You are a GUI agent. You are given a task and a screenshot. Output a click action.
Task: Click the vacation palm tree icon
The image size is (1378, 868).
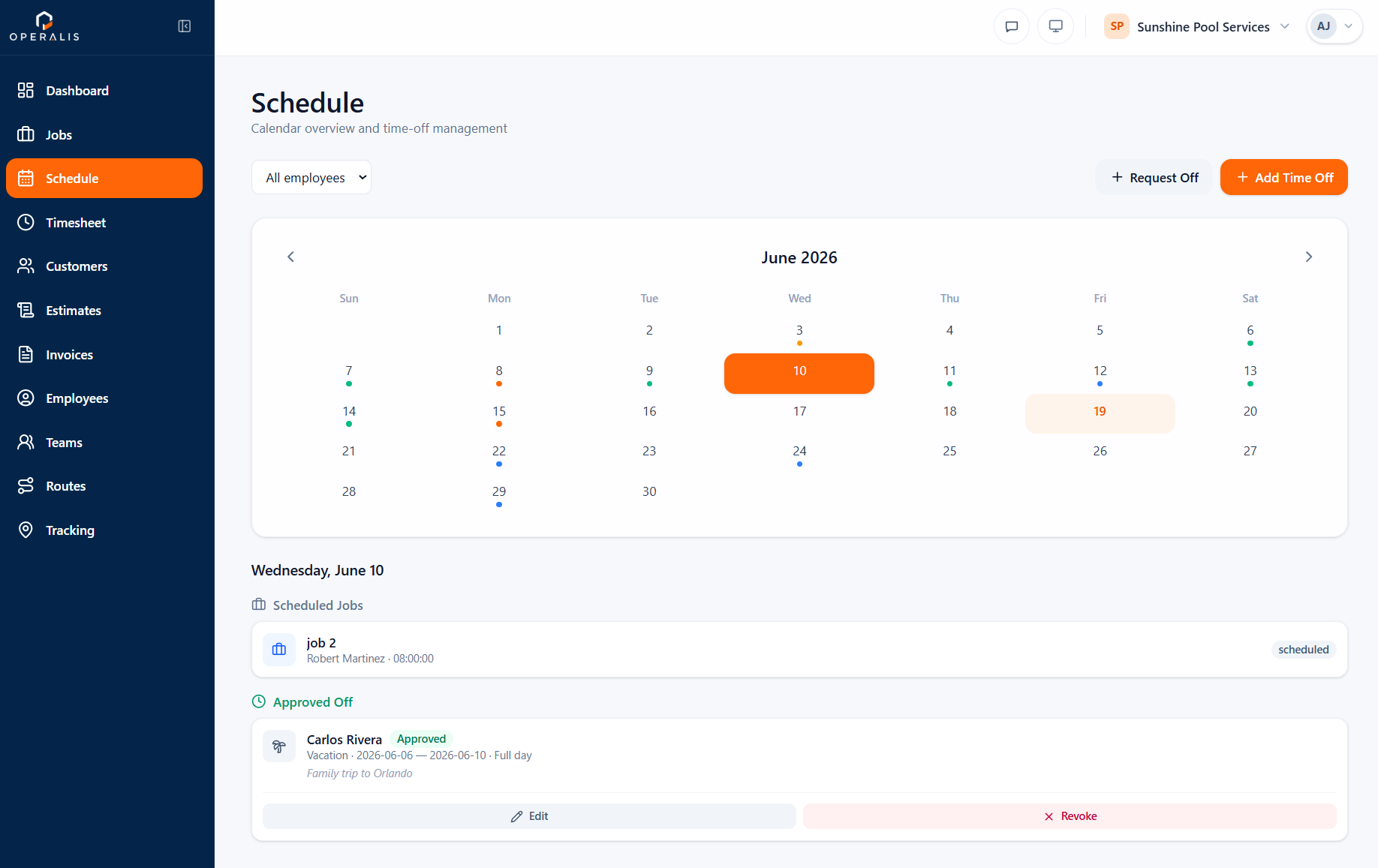pos(279,746)
